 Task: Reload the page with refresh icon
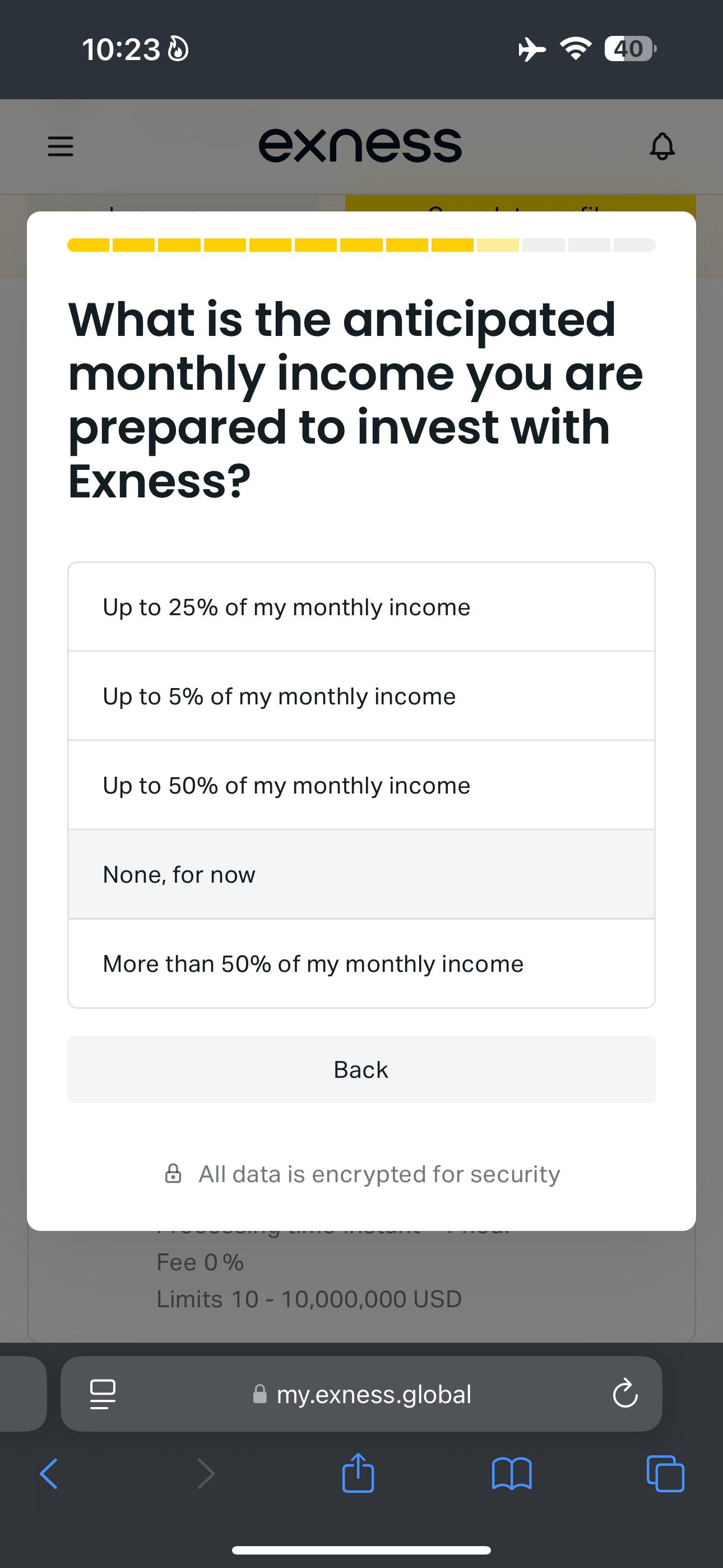625,1394
